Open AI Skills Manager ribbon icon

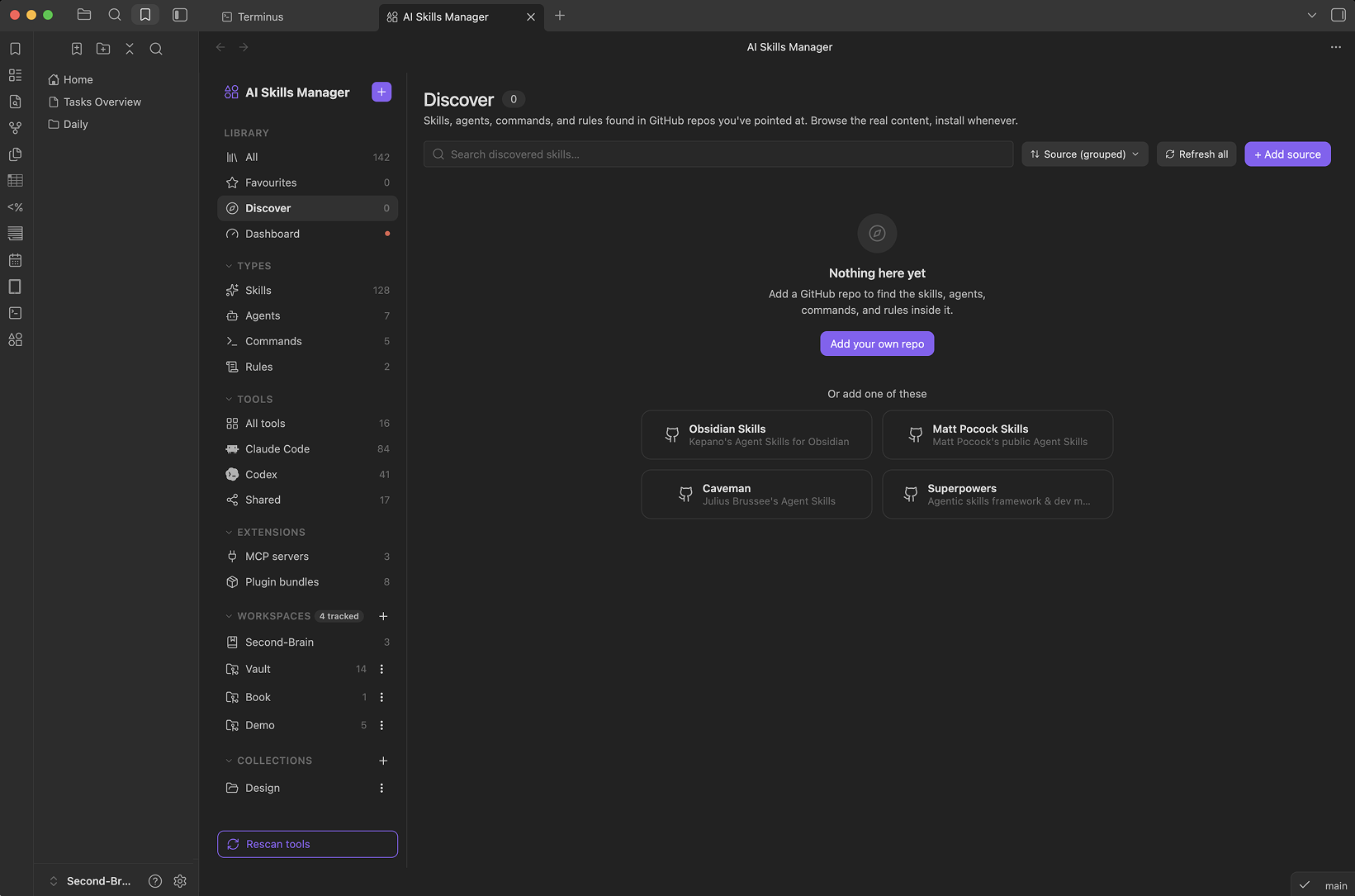coord(15,339)
